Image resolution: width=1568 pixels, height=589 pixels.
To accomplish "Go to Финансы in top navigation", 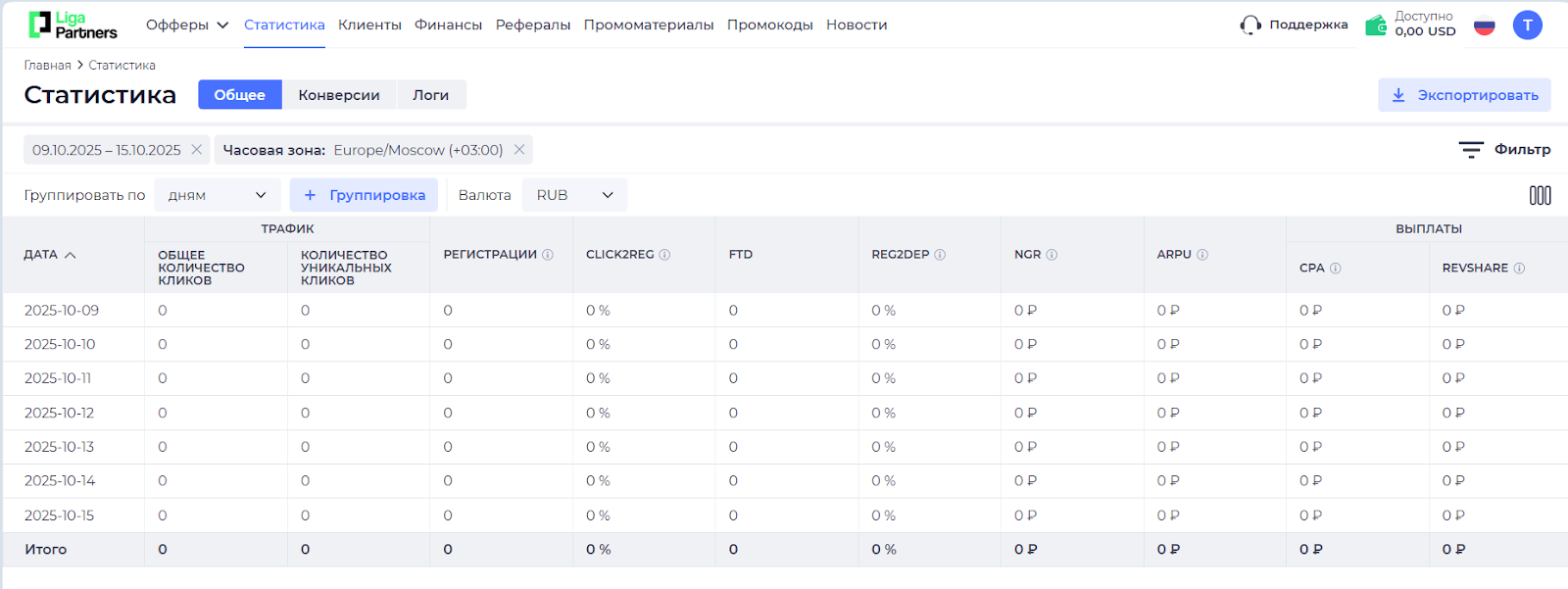I will pyautogui.click(x=448, y=25).
